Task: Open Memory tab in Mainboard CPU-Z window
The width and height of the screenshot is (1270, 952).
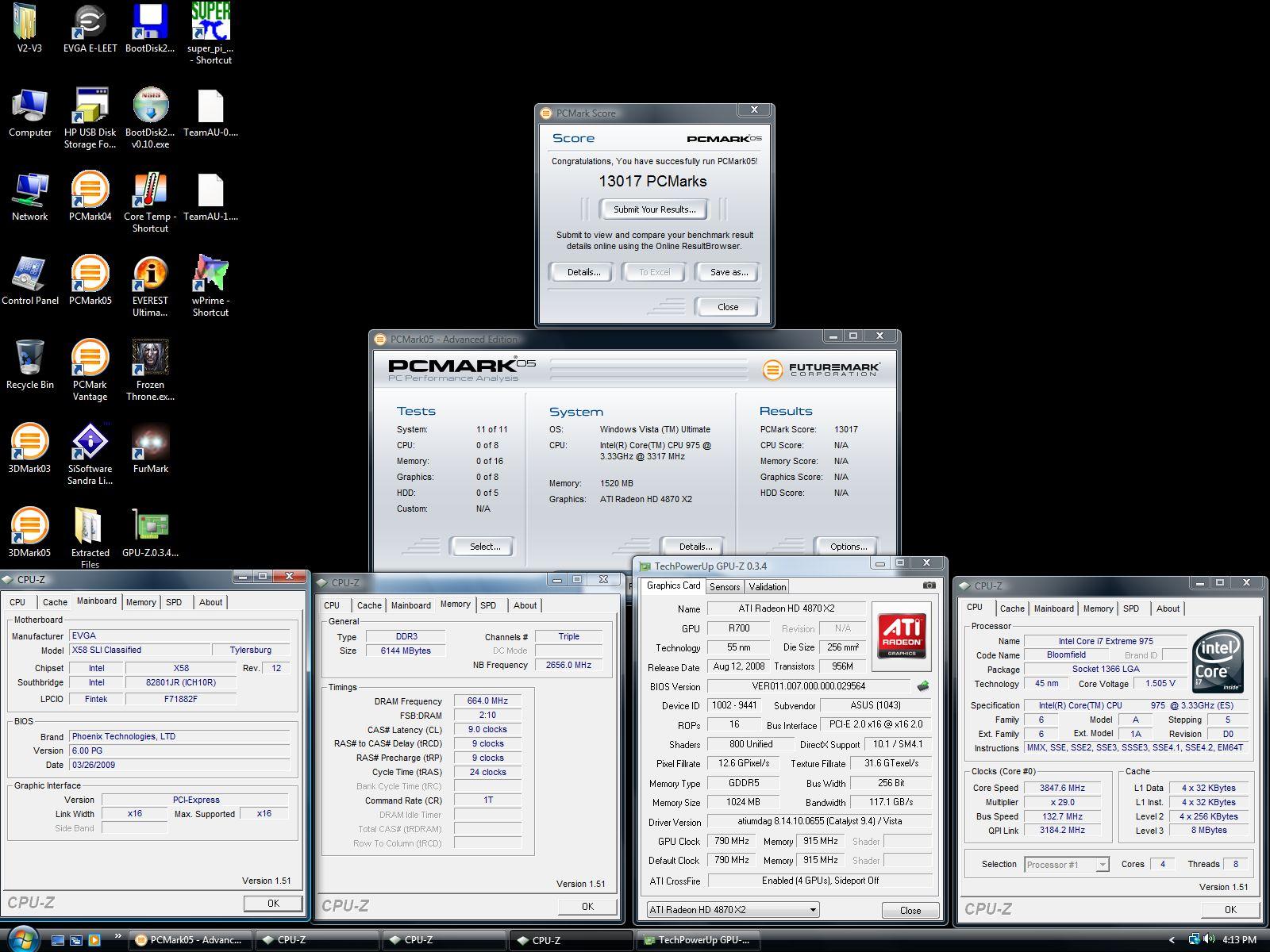Action: click(141, 602)
